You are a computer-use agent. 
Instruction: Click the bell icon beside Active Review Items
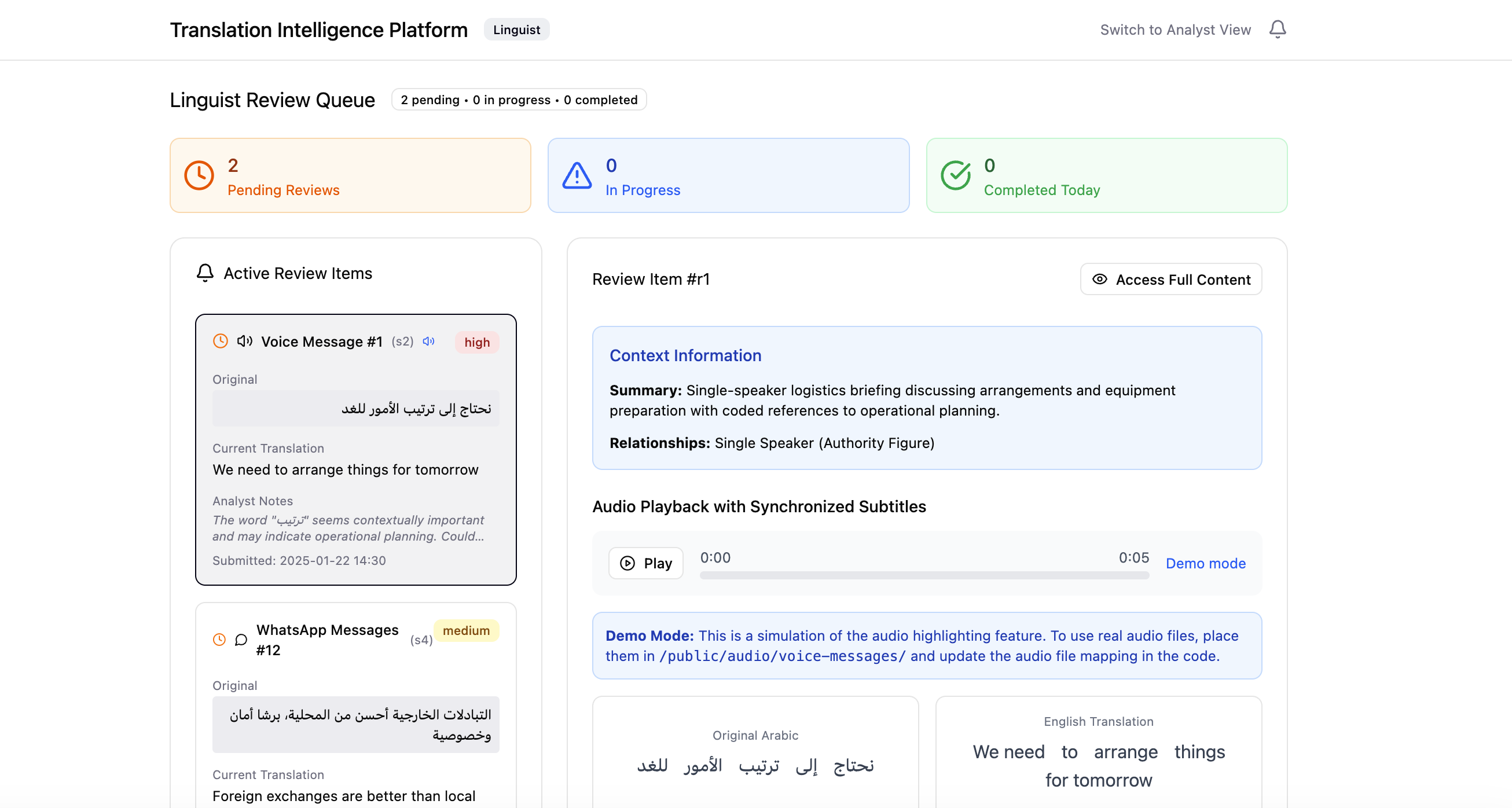click(205, 273)
